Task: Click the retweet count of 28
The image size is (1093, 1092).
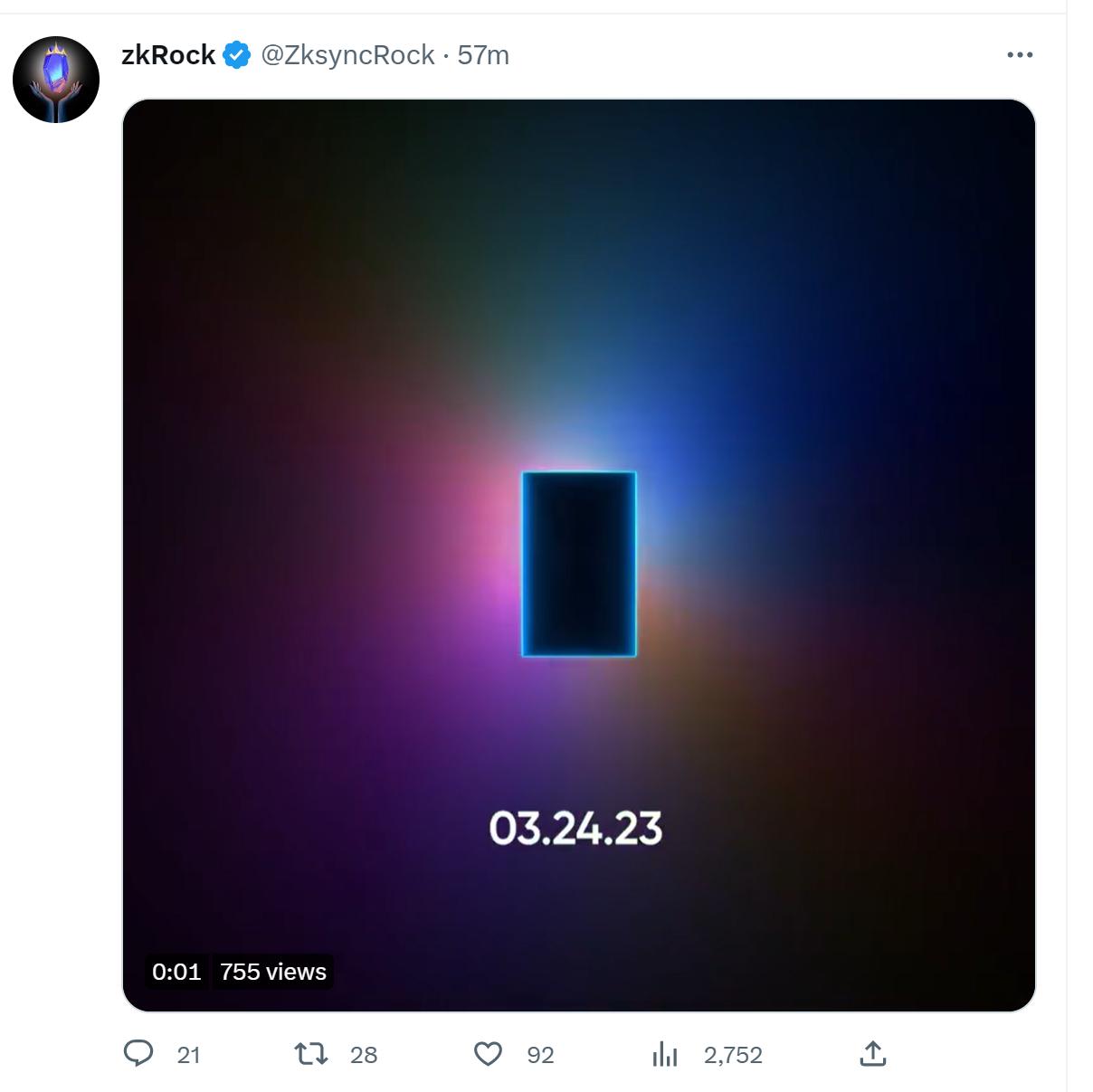Action: pos(364,1055)
